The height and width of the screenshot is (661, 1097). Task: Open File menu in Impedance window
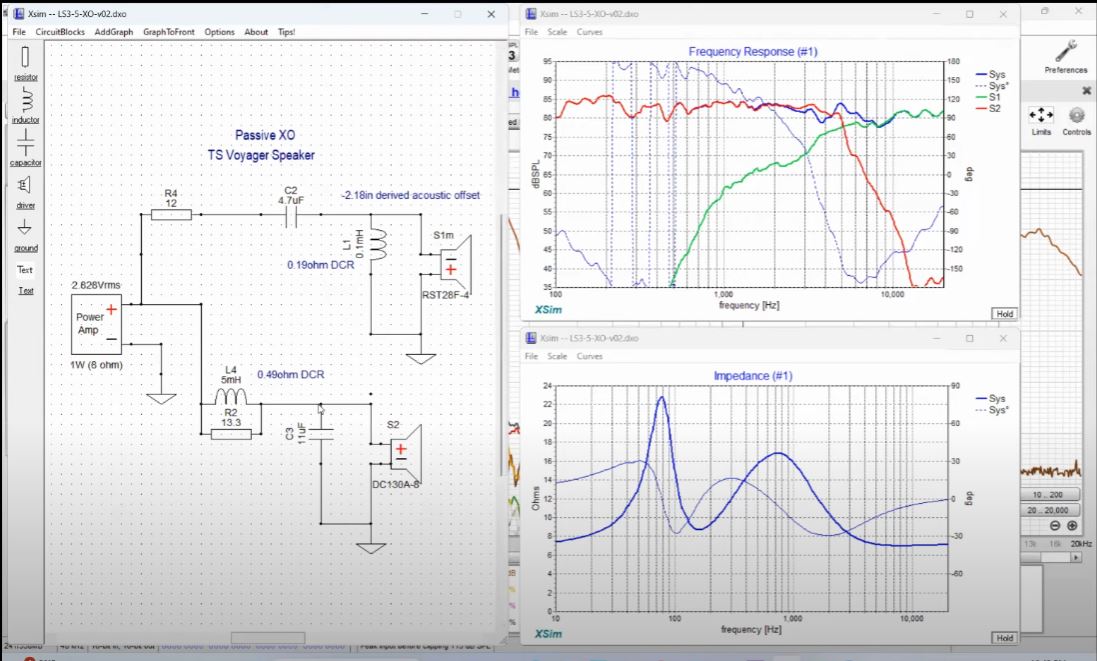532,356
